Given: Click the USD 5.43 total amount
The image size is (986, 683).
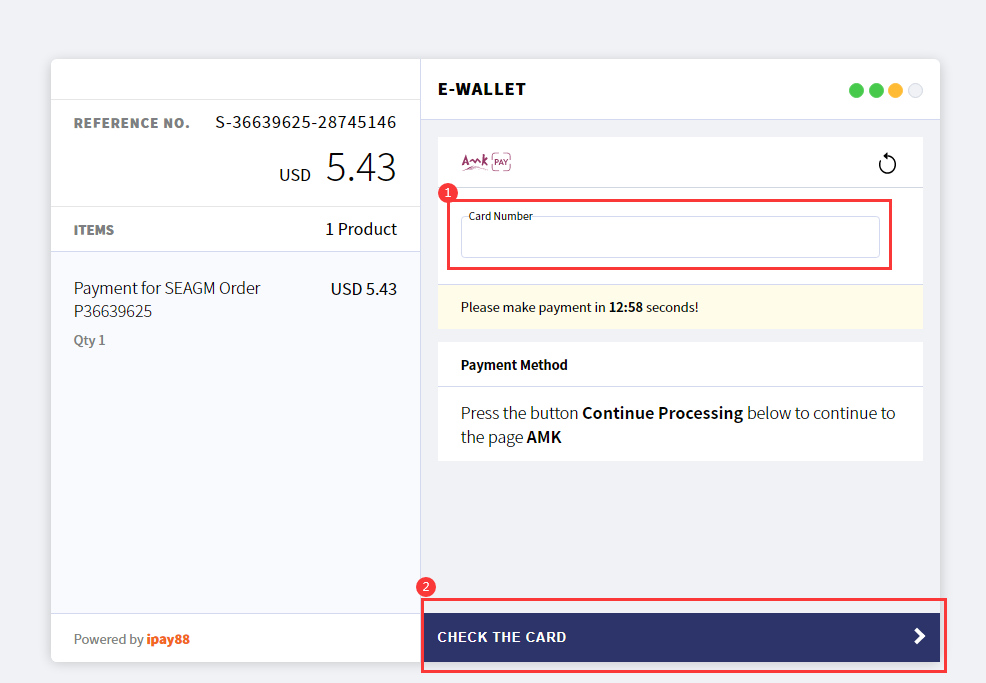Looking at the screenshot, I should point(338,167).
